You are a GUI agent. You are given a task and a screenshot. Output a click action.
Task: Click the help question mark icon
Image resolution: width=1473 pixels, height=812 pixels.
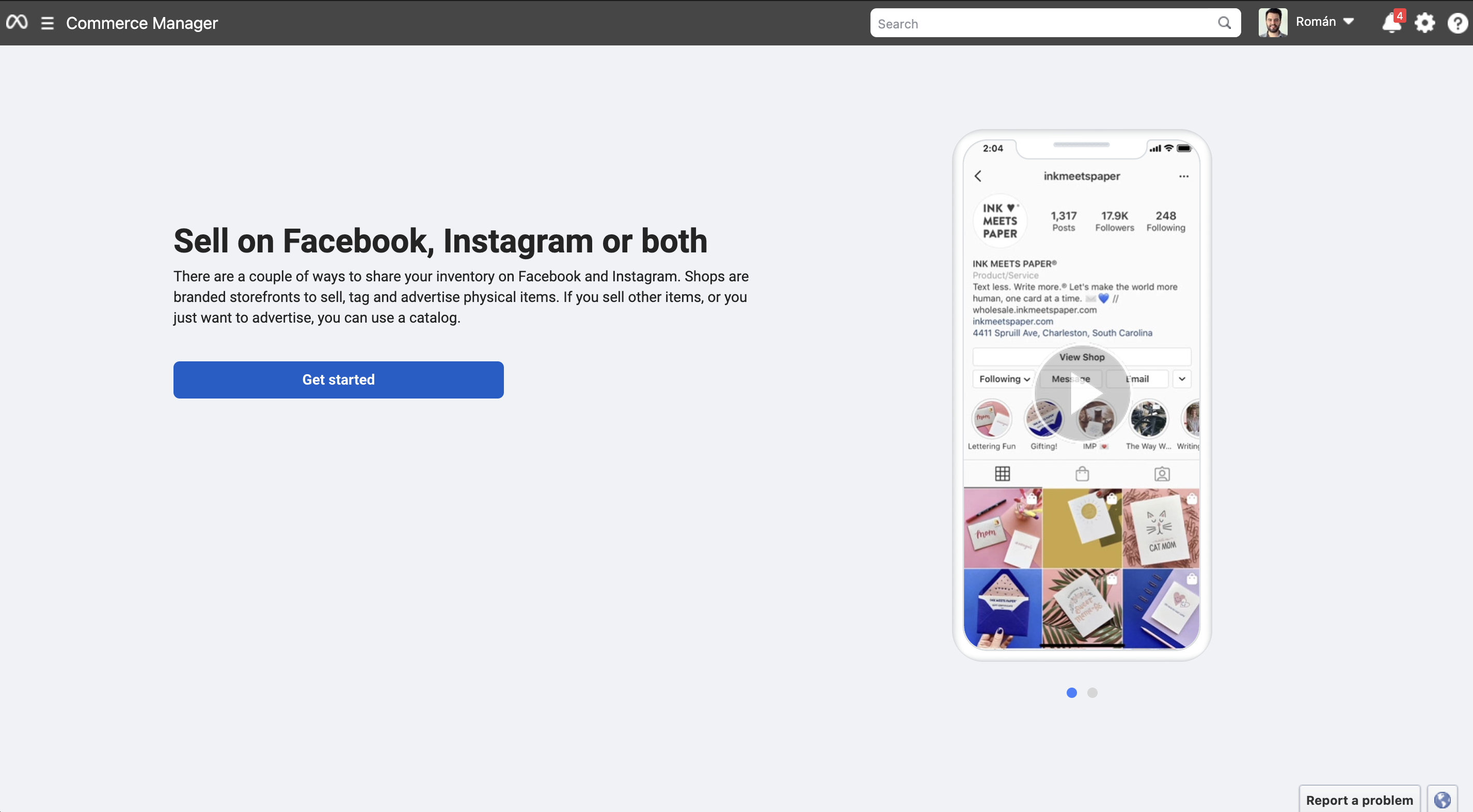[x=1456, y=22]
